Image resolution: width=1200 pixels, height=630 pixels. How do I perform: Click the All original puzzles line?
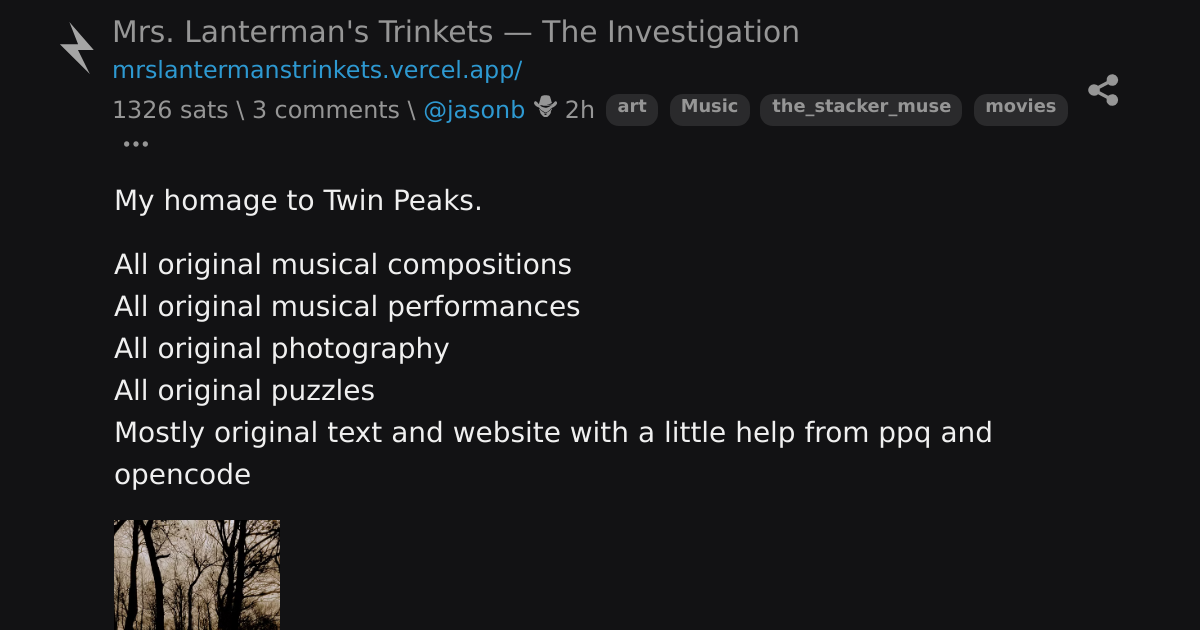(x=244, y=391)
